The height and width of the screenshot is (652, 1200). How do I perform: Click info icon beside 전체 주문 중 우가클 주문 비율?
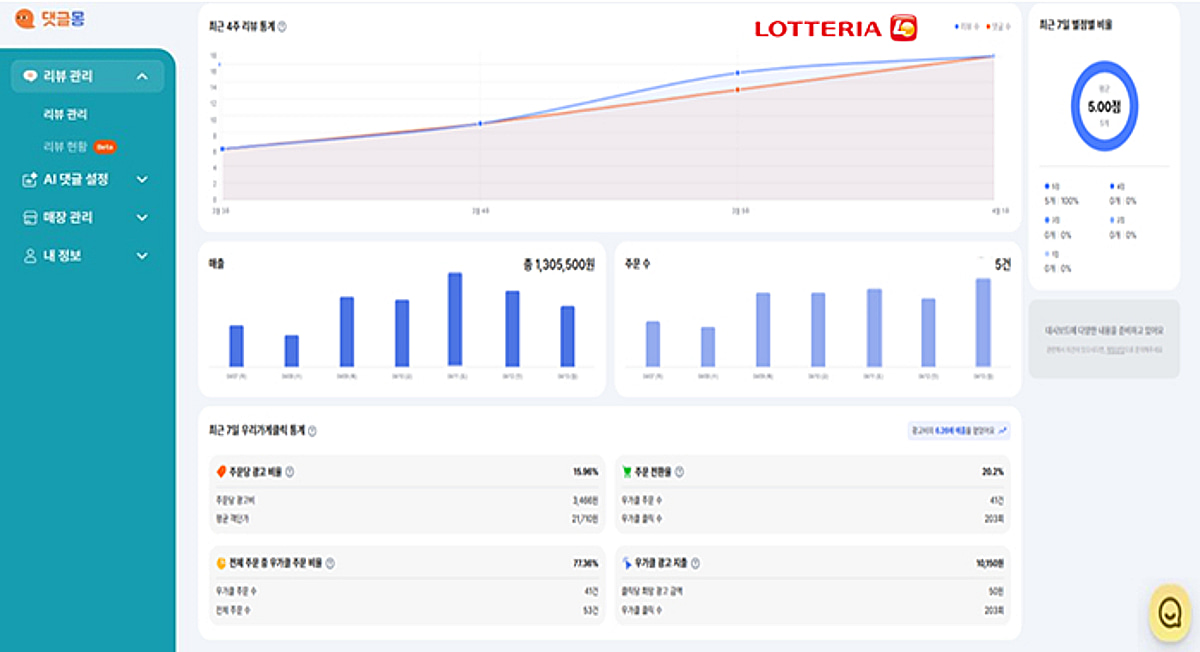329,564
